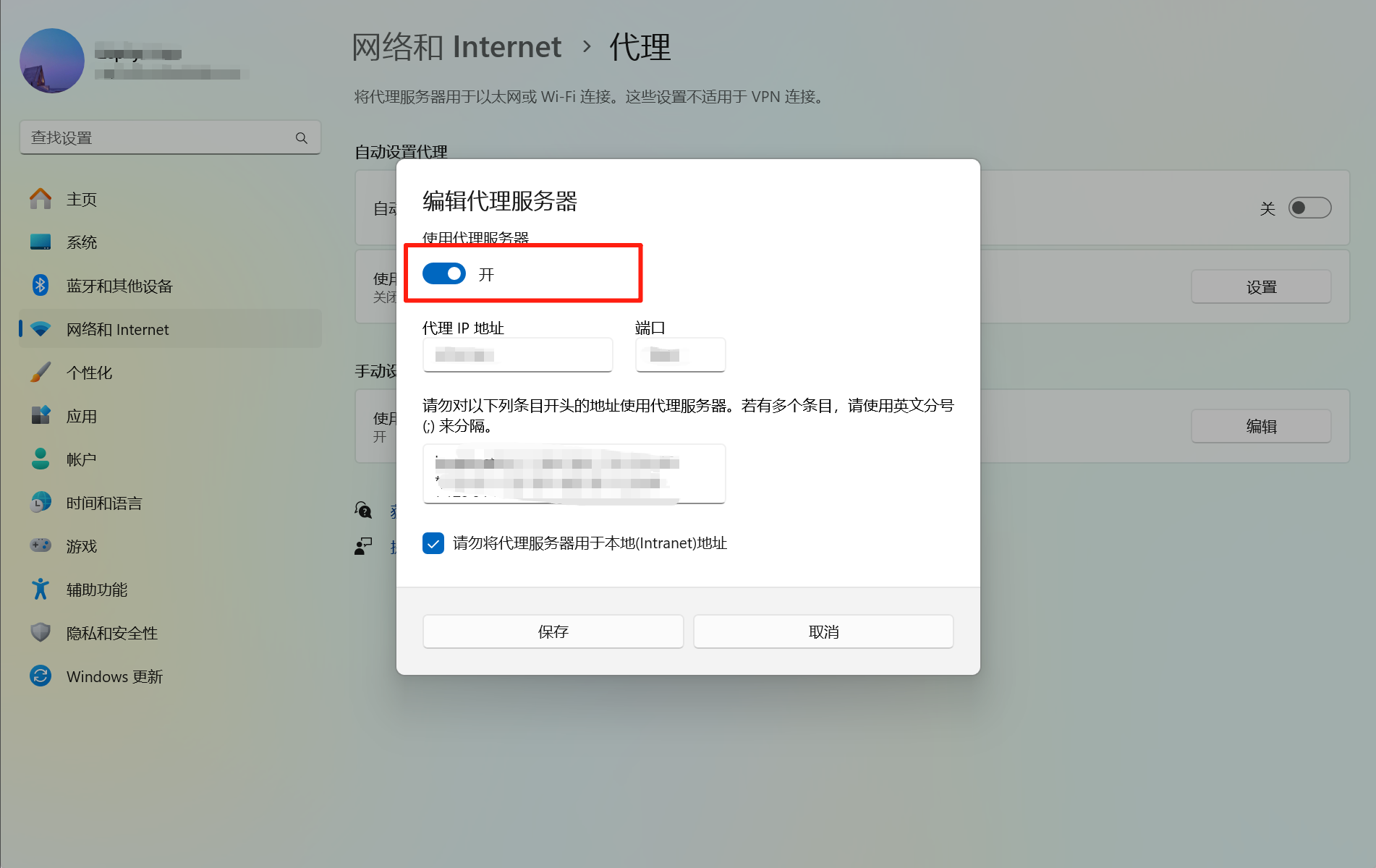Image resolution: width=1376 pixels, height=868 pixels.
Task: Click the 保存 button in dialog
Action: pyautogui.click(x=553, y=631)
